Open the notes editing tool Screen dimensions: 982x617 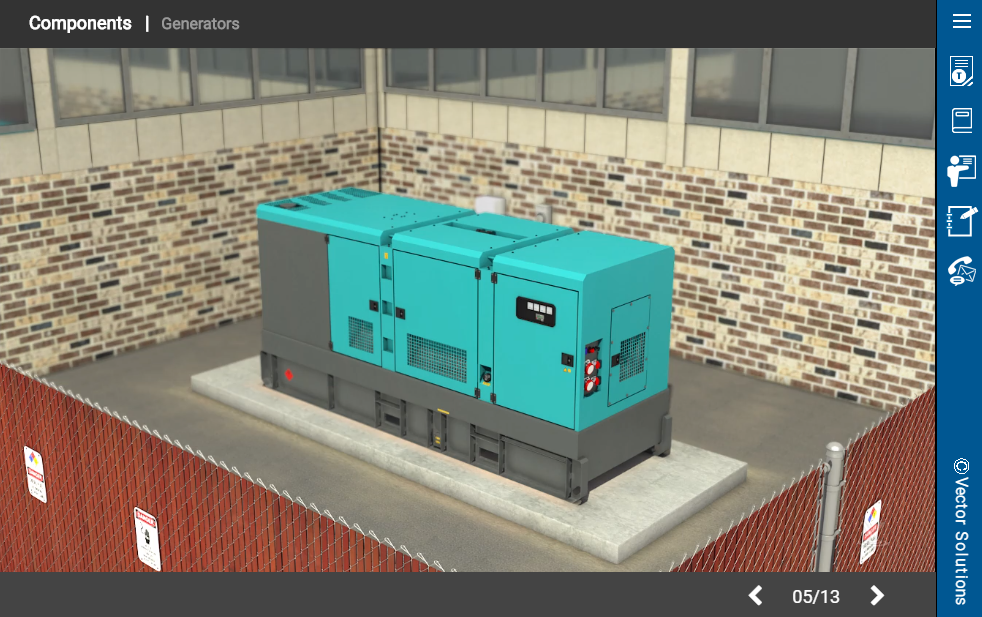coord(961,221)
